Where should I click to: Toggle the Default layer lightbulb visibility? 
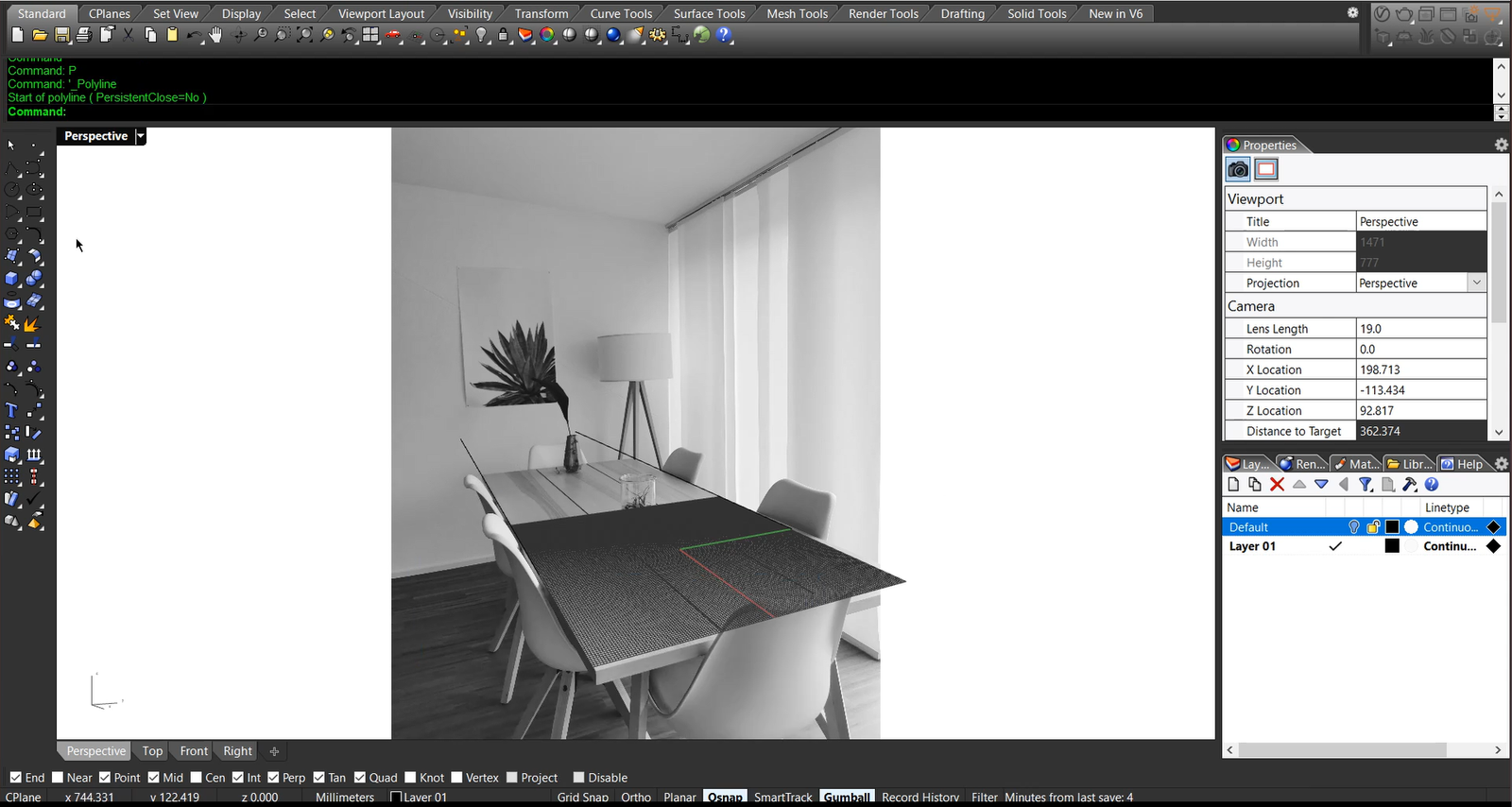click(x=1353, y=527)
